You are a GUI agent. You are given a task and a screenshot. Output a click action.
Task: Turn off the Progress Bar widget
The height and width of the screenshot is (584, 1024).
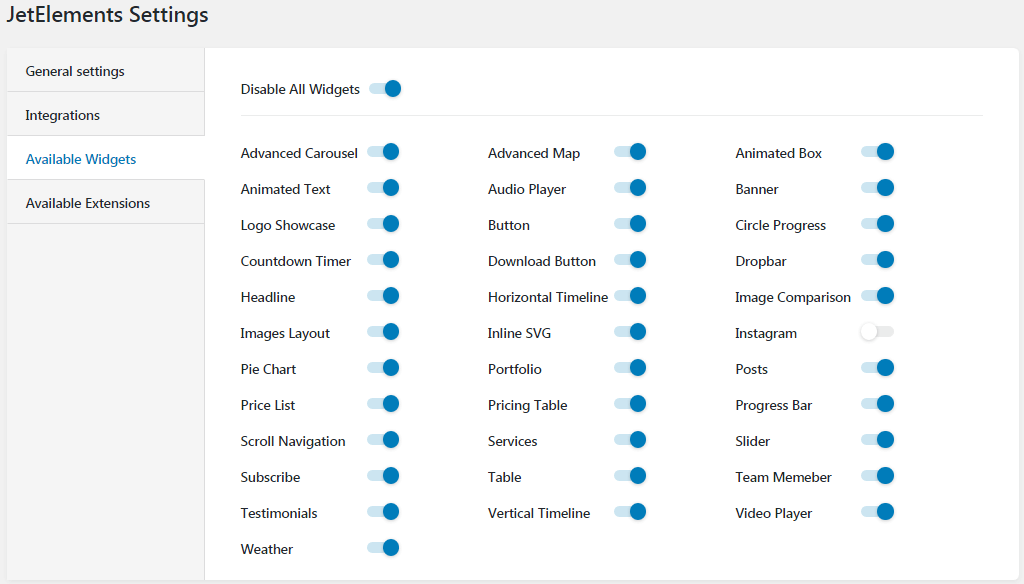[x=878, y=404]
